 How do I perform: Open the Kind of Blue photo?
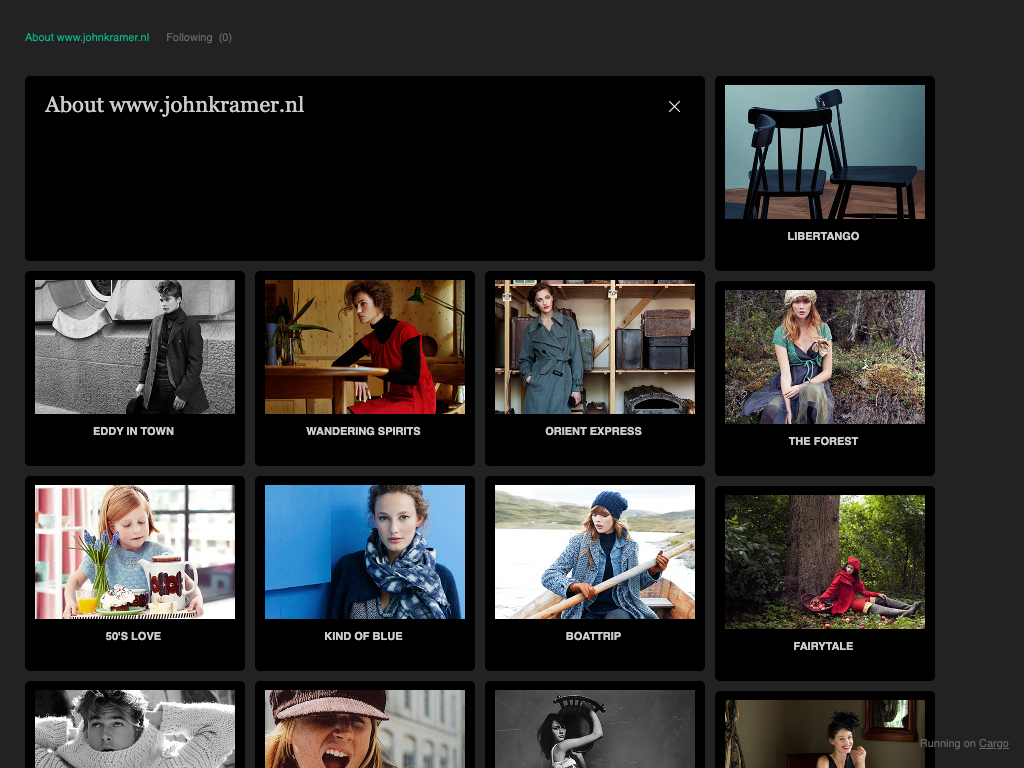coord(365,552)
